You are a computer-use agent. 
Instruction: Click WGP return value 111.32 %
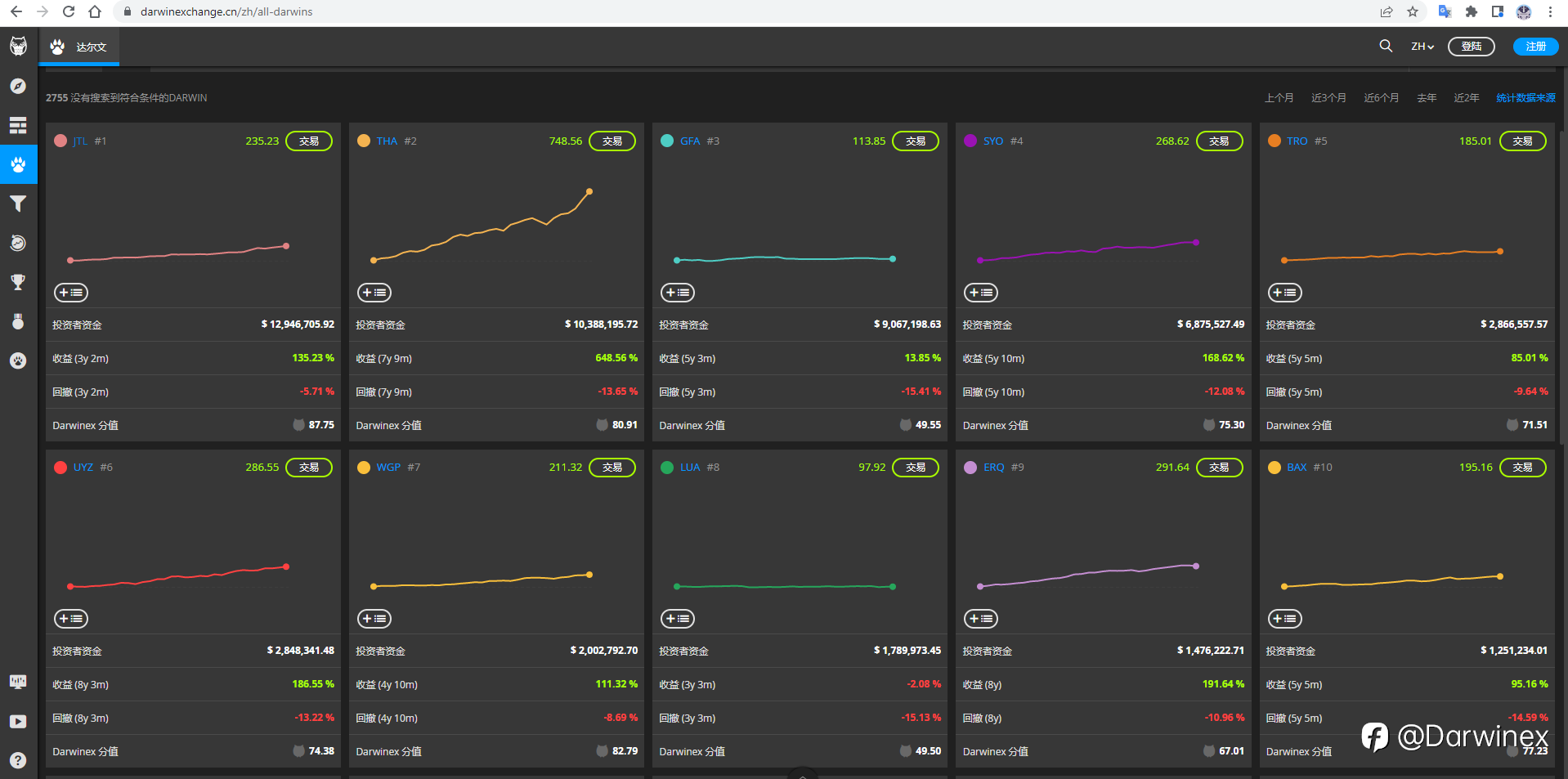[x=616, y=684]
